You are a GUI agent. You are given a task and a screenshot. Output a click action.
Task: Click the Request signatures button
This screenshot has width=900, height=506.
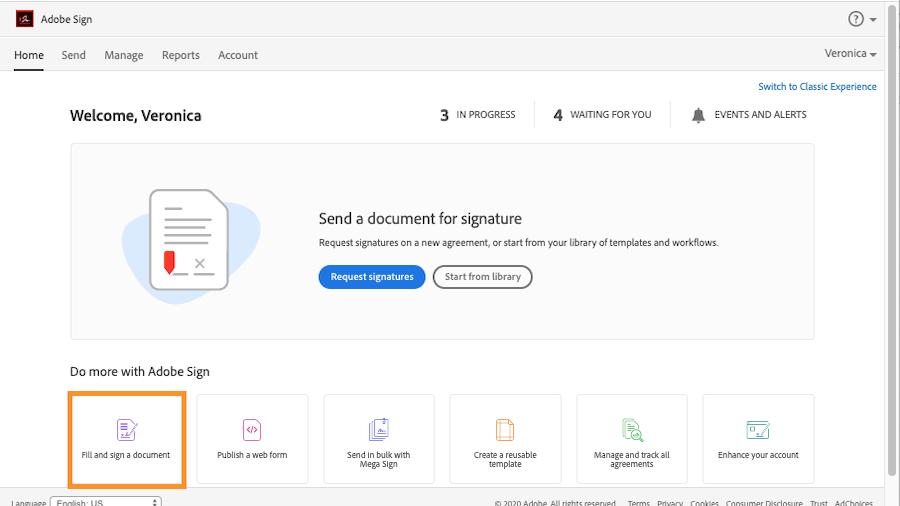pos(372,277)
